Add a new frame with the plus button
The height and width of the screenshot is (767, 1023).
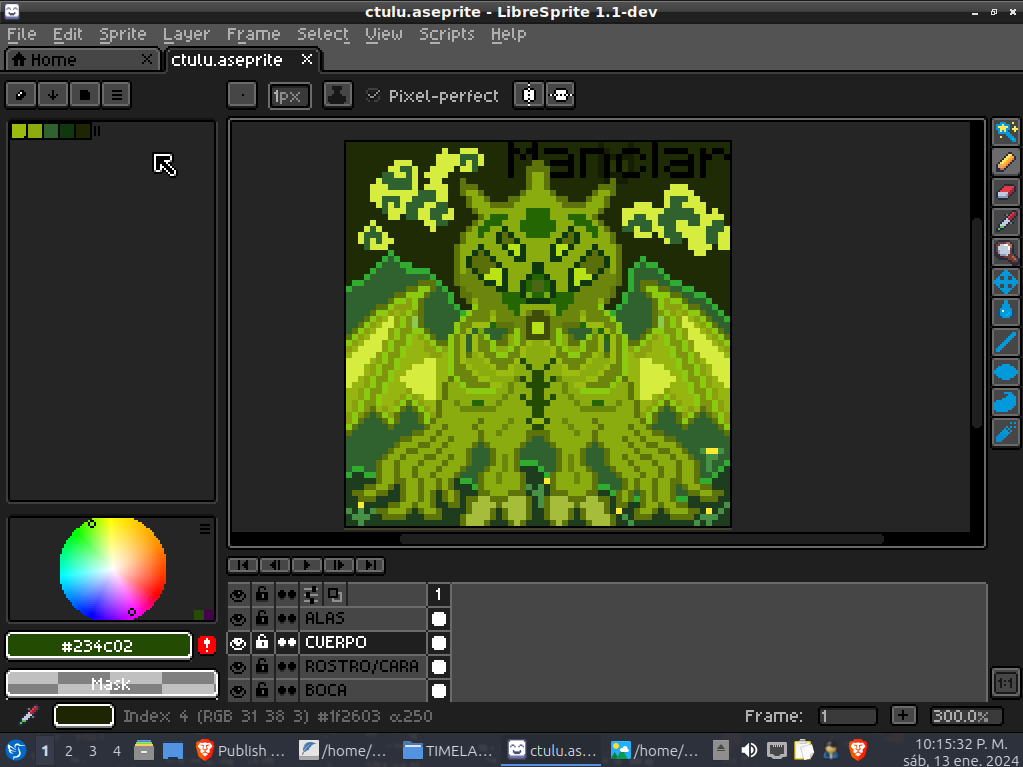tap(904, 715)
